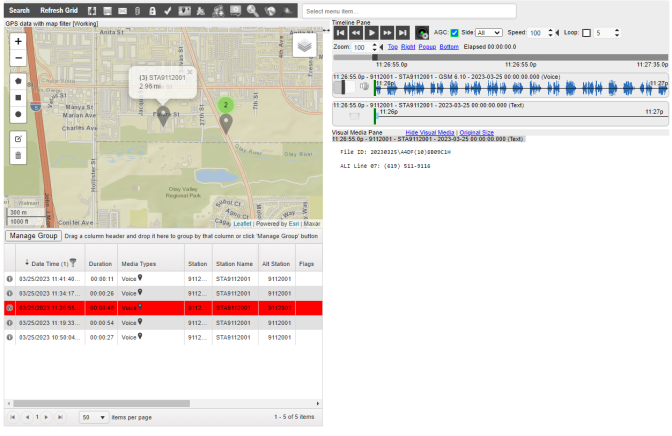672x436 pixels.
Task: Click the checkmark icon in toolbar
Action: click(x=168, y=11)
